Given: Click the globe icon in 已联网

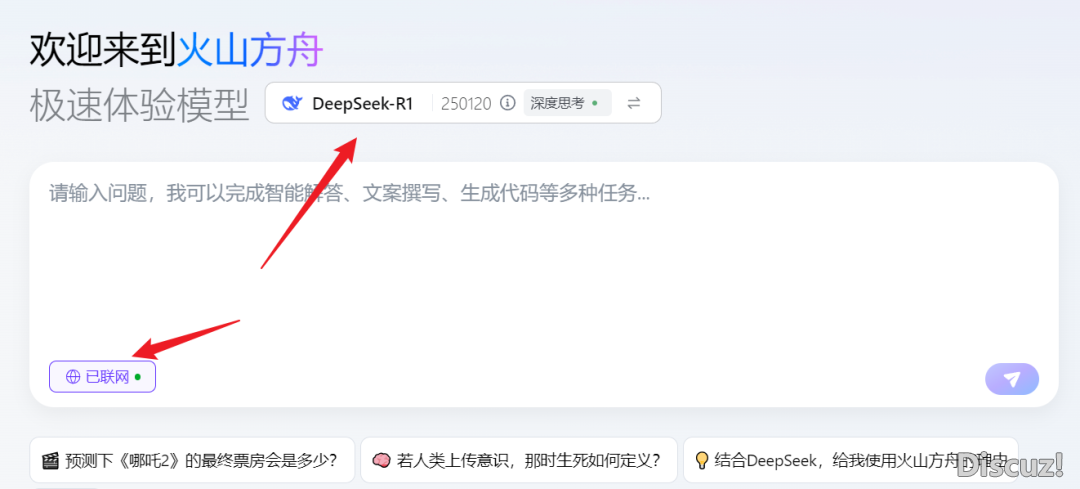Looking at the screenshot, I should 72,377.
